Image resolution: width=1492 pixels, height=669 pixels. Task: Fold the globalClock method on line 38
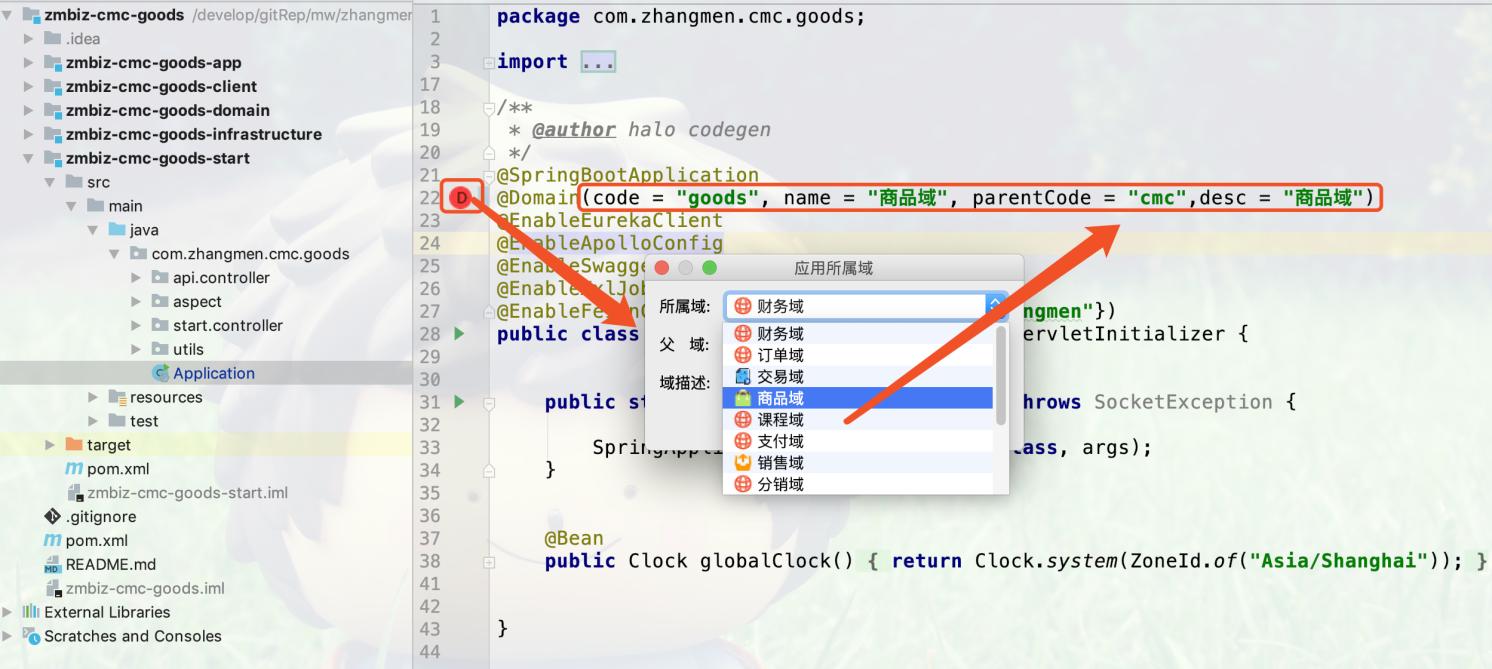[488, 562]
